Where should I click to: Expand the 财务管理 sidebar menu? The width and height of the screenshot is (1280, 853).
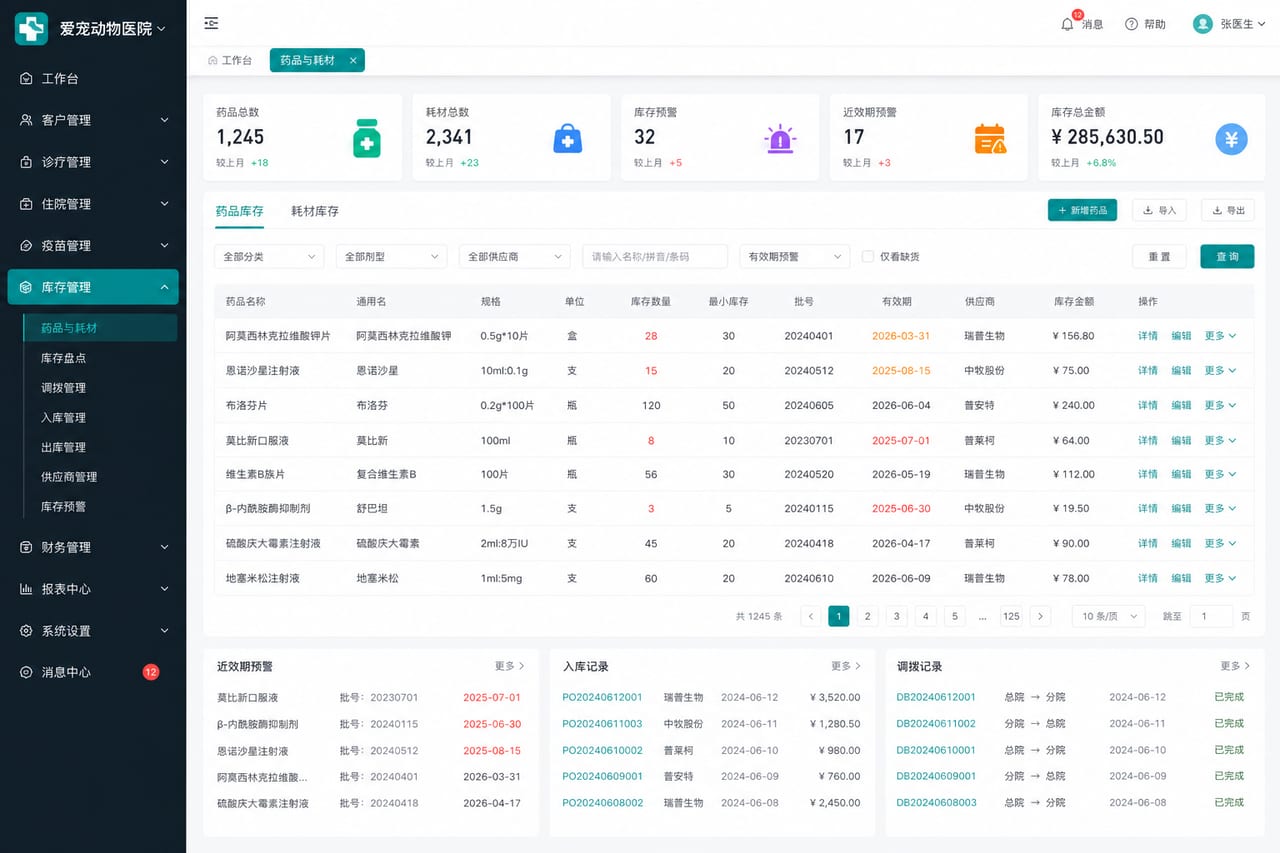[93, 547]
